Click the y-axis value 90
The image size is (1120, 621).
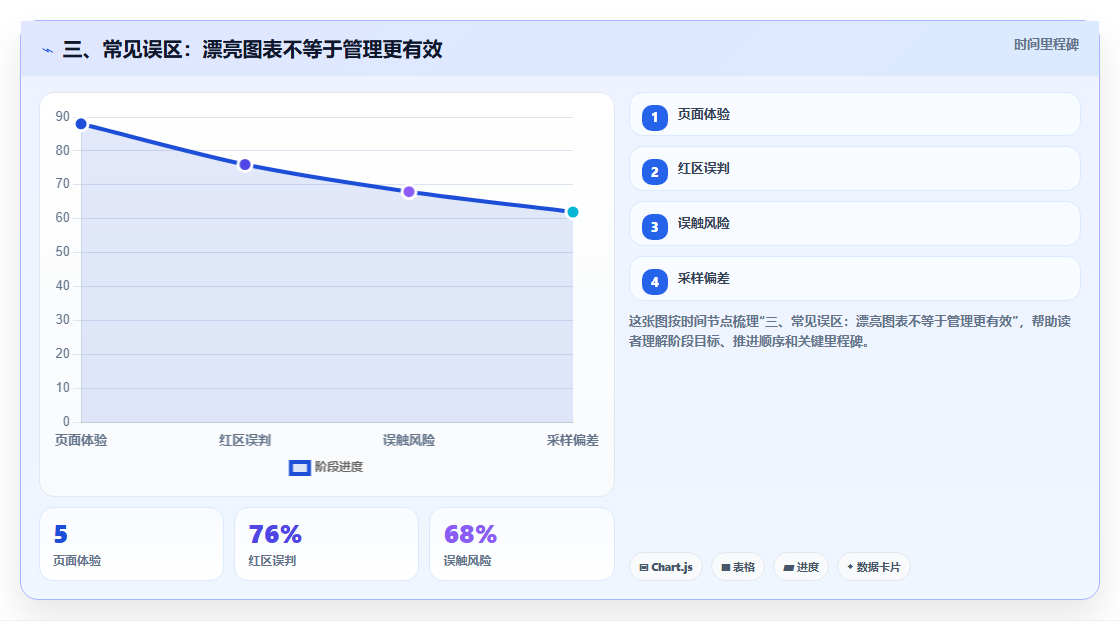click(63, 116)
